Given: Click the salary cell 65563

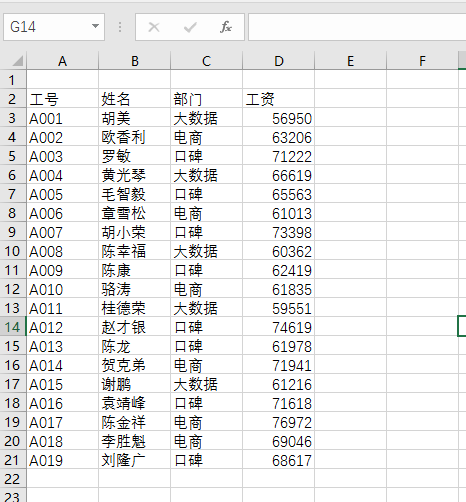Looking at the screenshot, I should (279, 193).
